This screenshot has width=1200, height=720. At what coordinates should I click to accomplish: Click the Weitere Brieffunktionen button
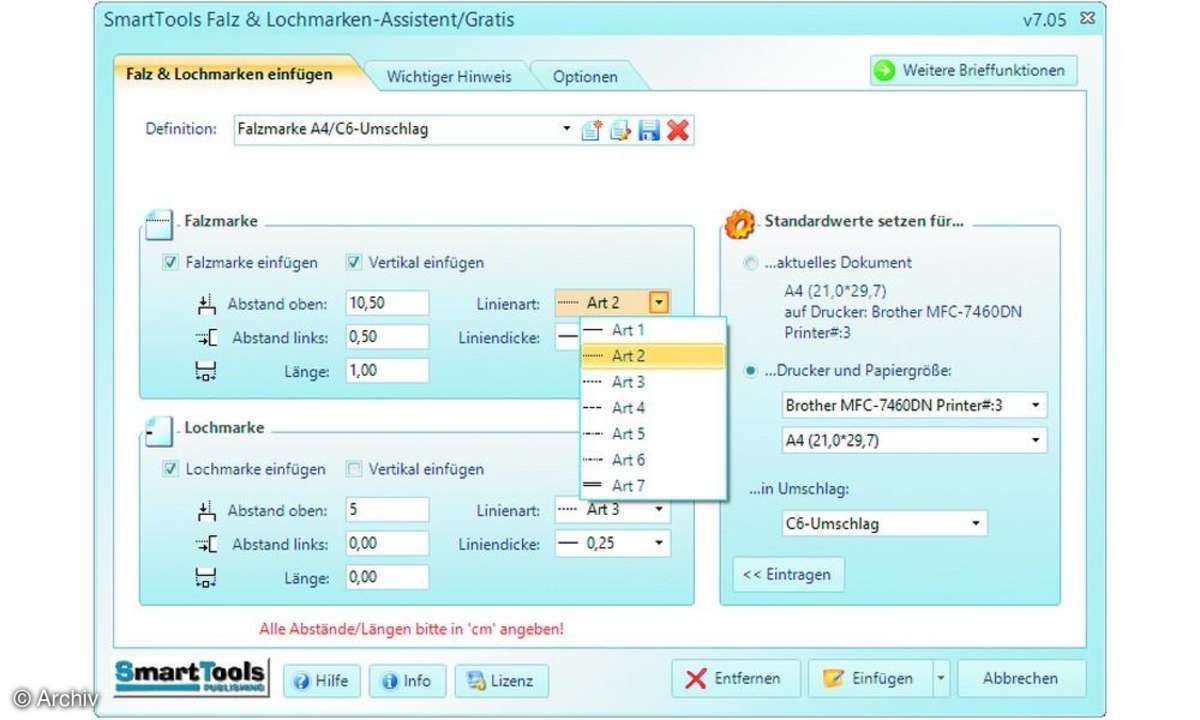pos(974,71)
